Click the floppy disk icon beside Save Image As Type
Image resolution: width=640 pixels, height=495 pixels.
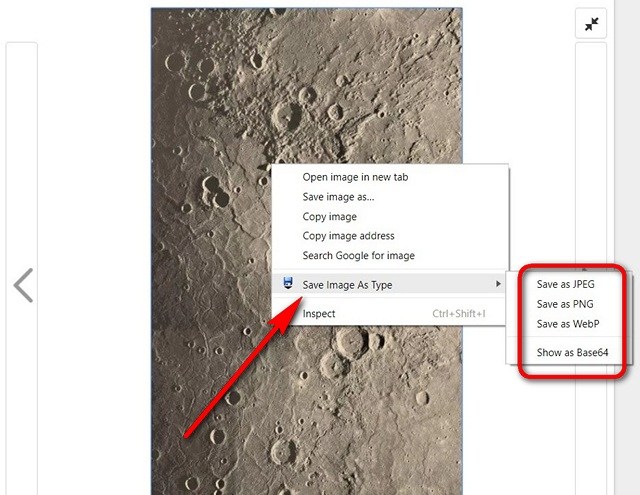tap(288, 283)
